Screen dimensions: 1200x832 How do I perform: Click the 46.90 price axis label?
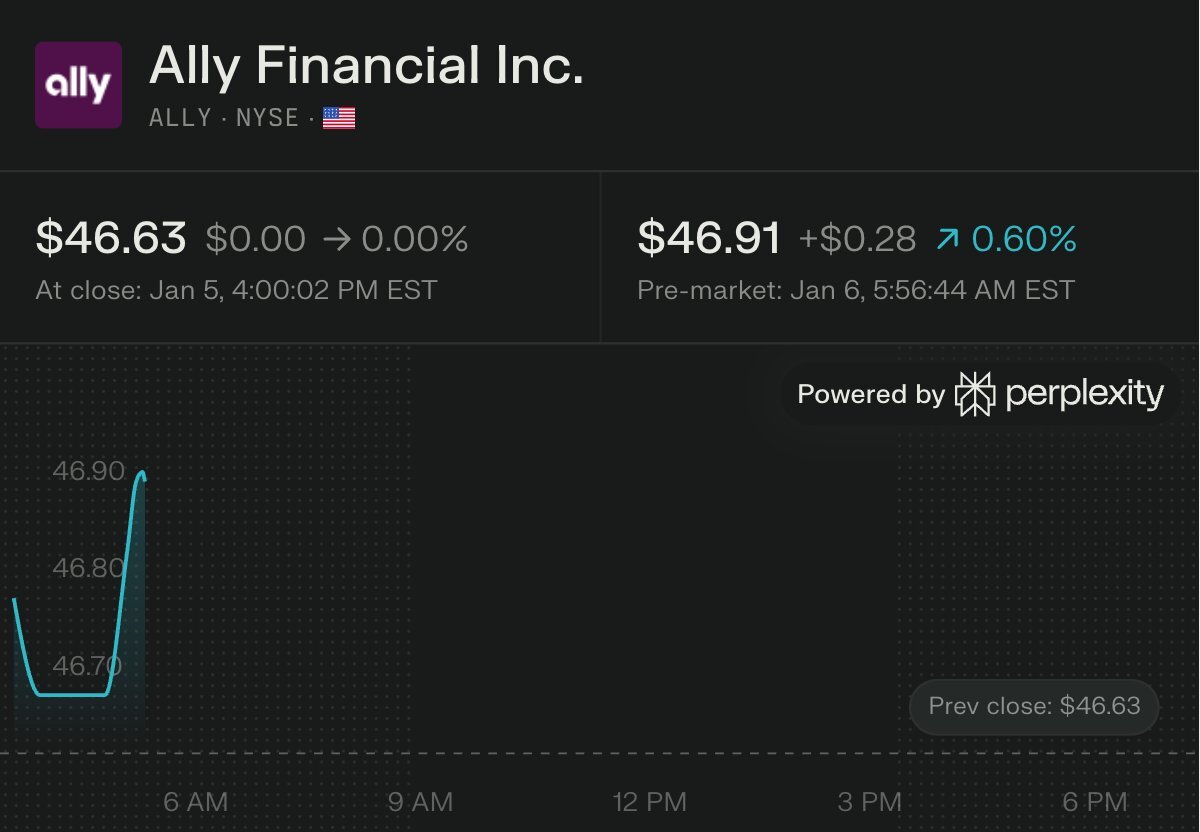tap(88, 472)
